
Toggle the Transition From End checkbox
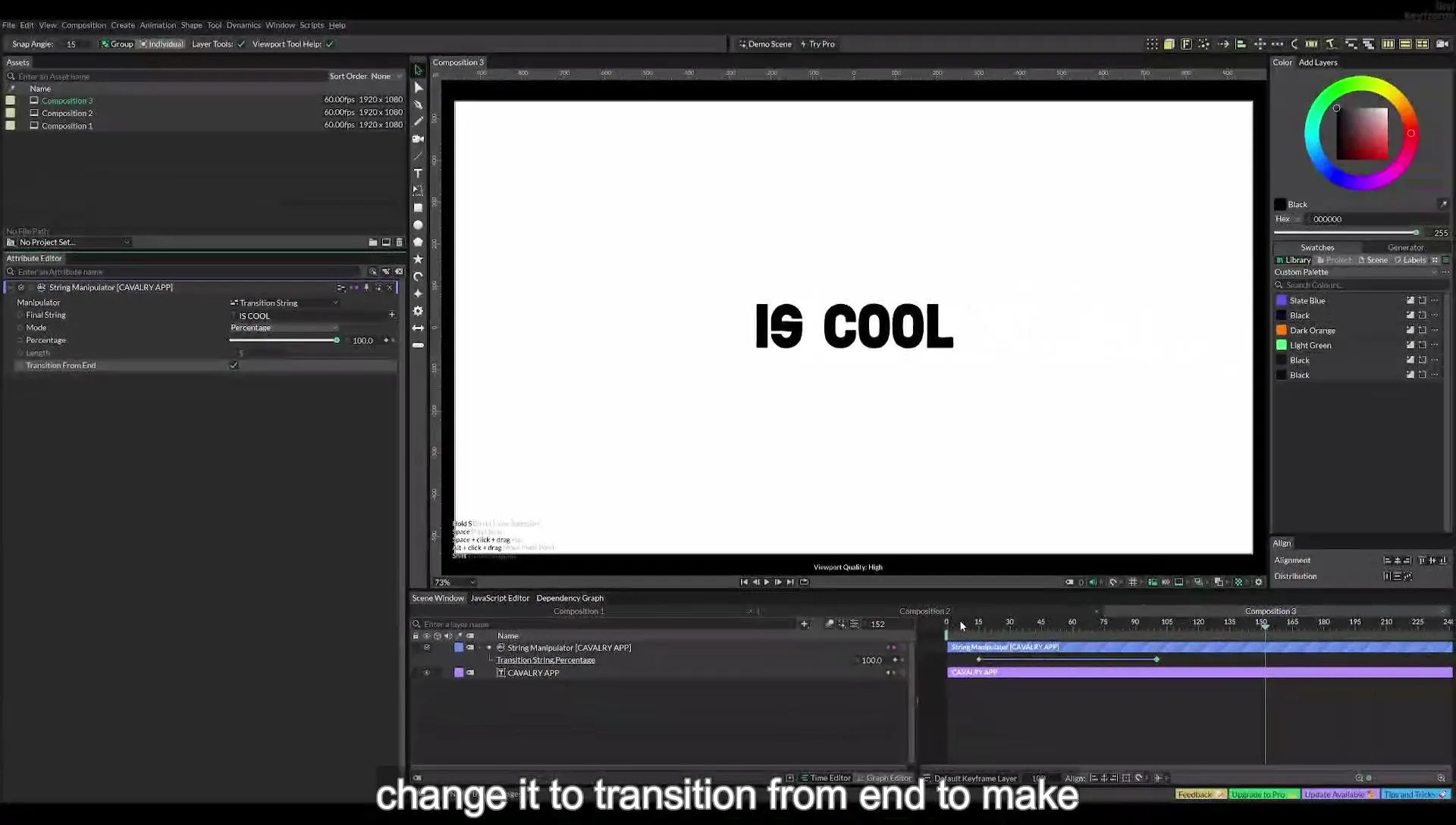tap(234, 365)
